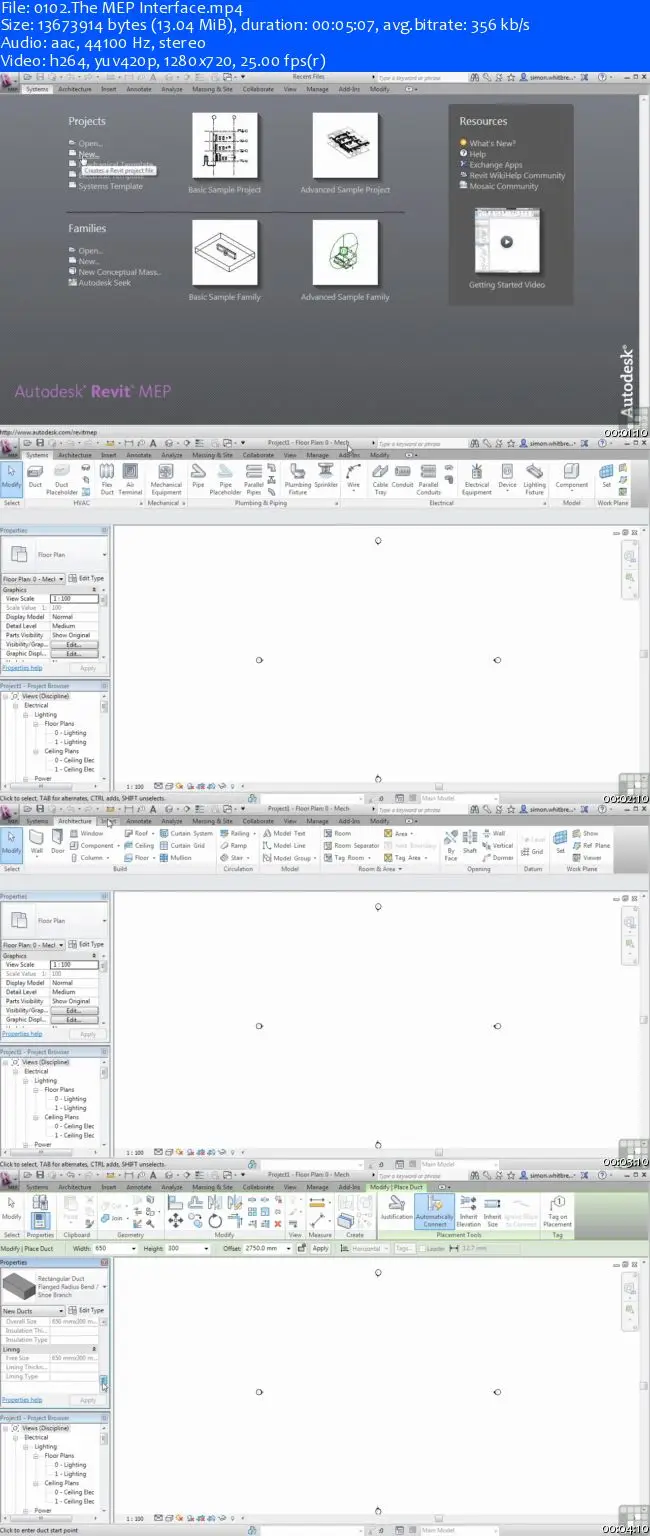The image size is (650, 1536).
Task: Open the Collaborate tab on the start screen
Action: (x=257, y=89)
